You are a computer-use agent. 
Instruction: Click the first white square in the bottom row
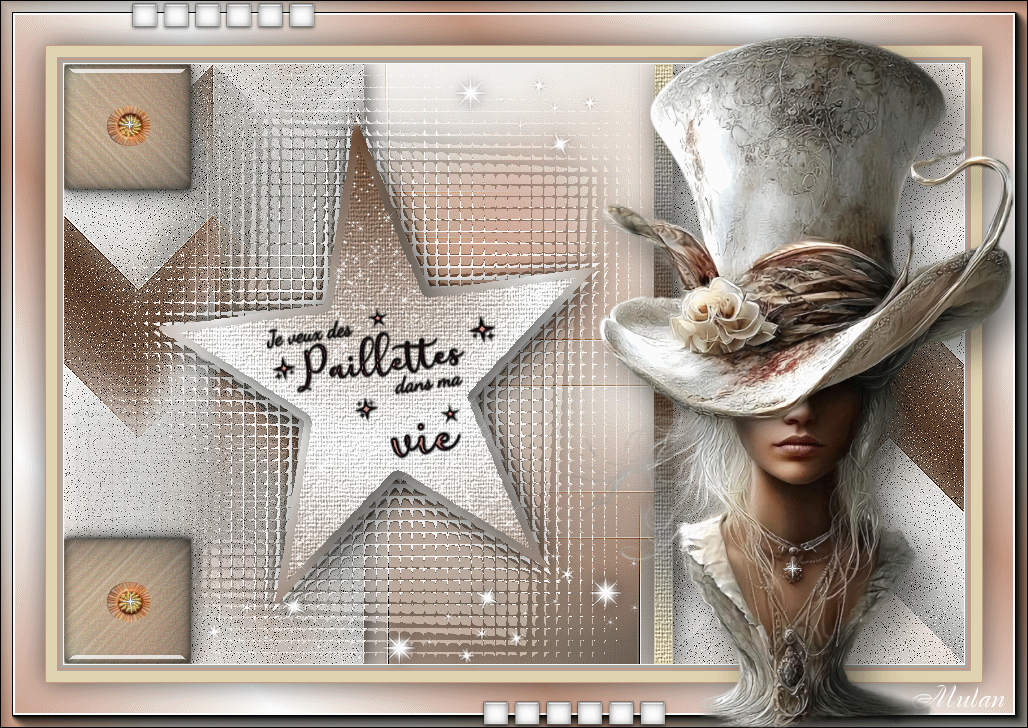pos(497,713)
